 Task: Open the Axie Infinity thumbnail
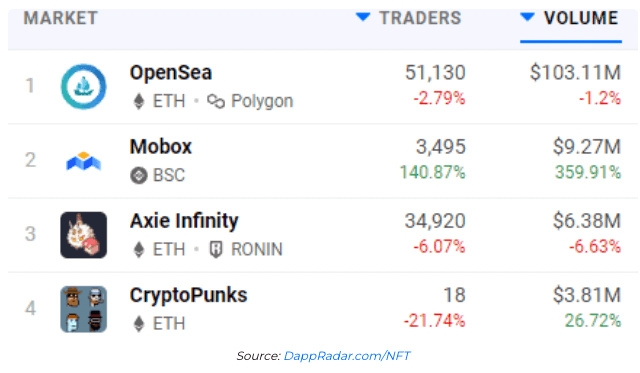click(84, 235)
